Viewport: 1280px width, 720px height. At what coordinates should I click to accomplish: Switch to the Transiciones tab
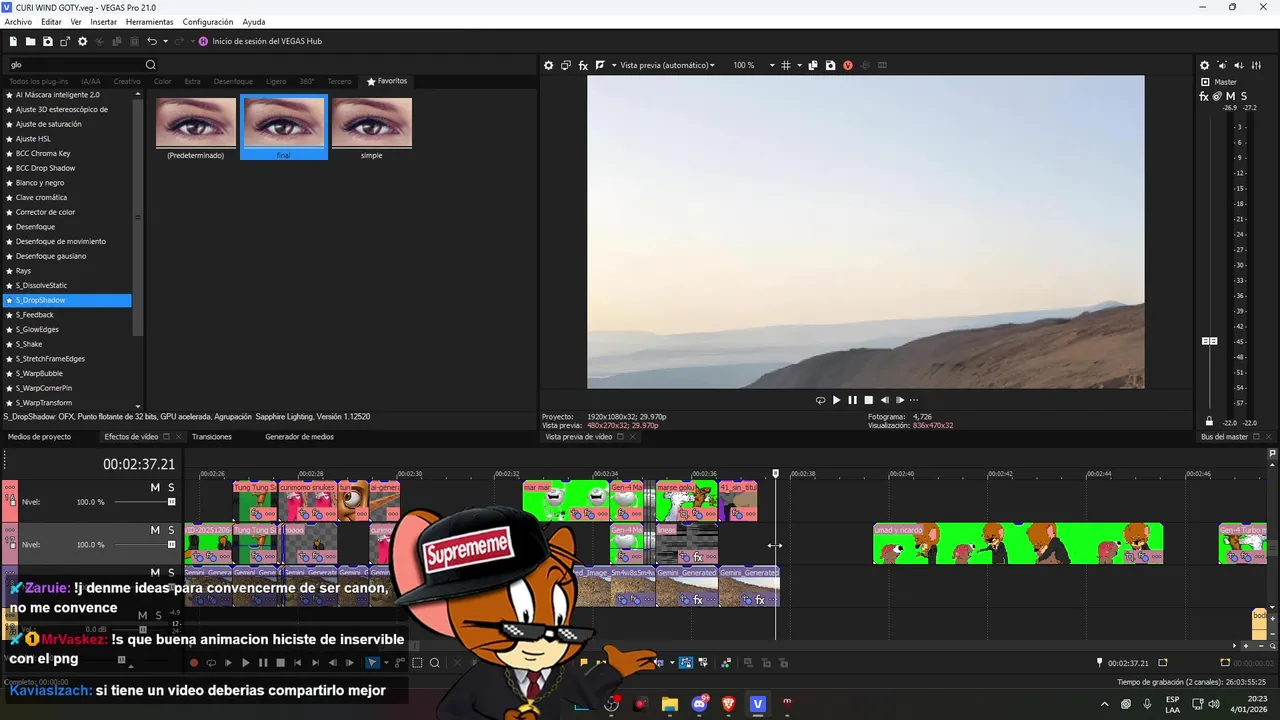[x=212, y=437]
